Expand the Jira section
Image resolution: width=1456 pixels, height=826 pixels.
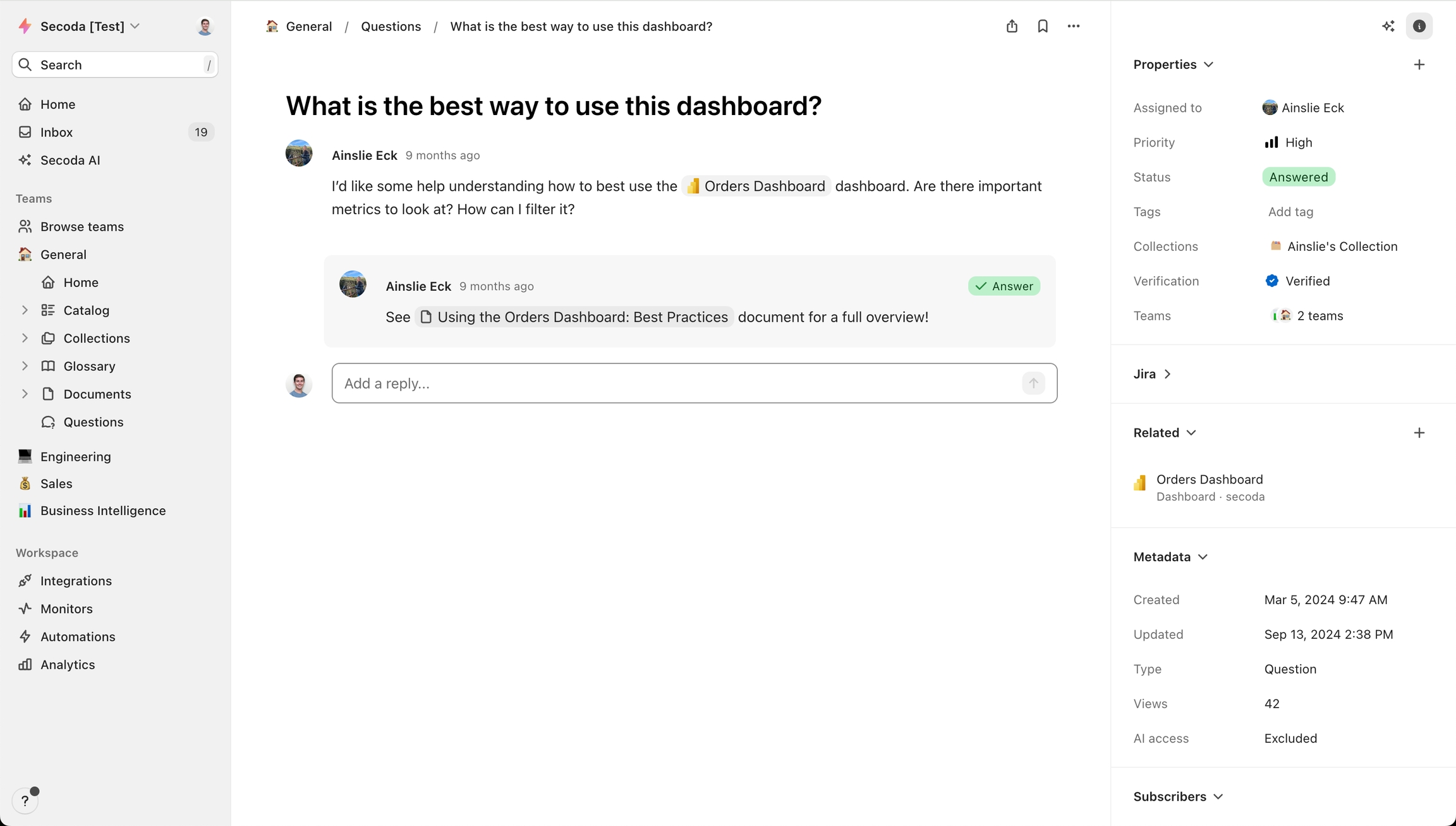tap(1152, 374)
